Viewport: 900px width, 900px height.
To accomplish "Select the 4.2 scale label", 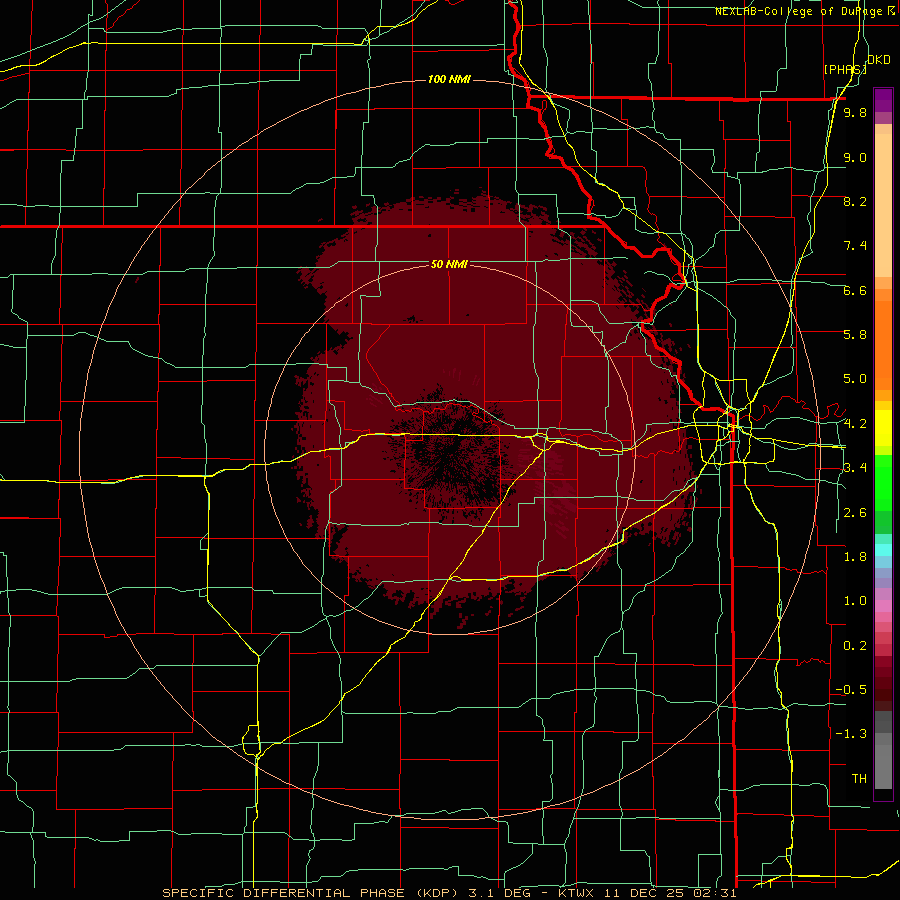I will click(x=855, y=424).
